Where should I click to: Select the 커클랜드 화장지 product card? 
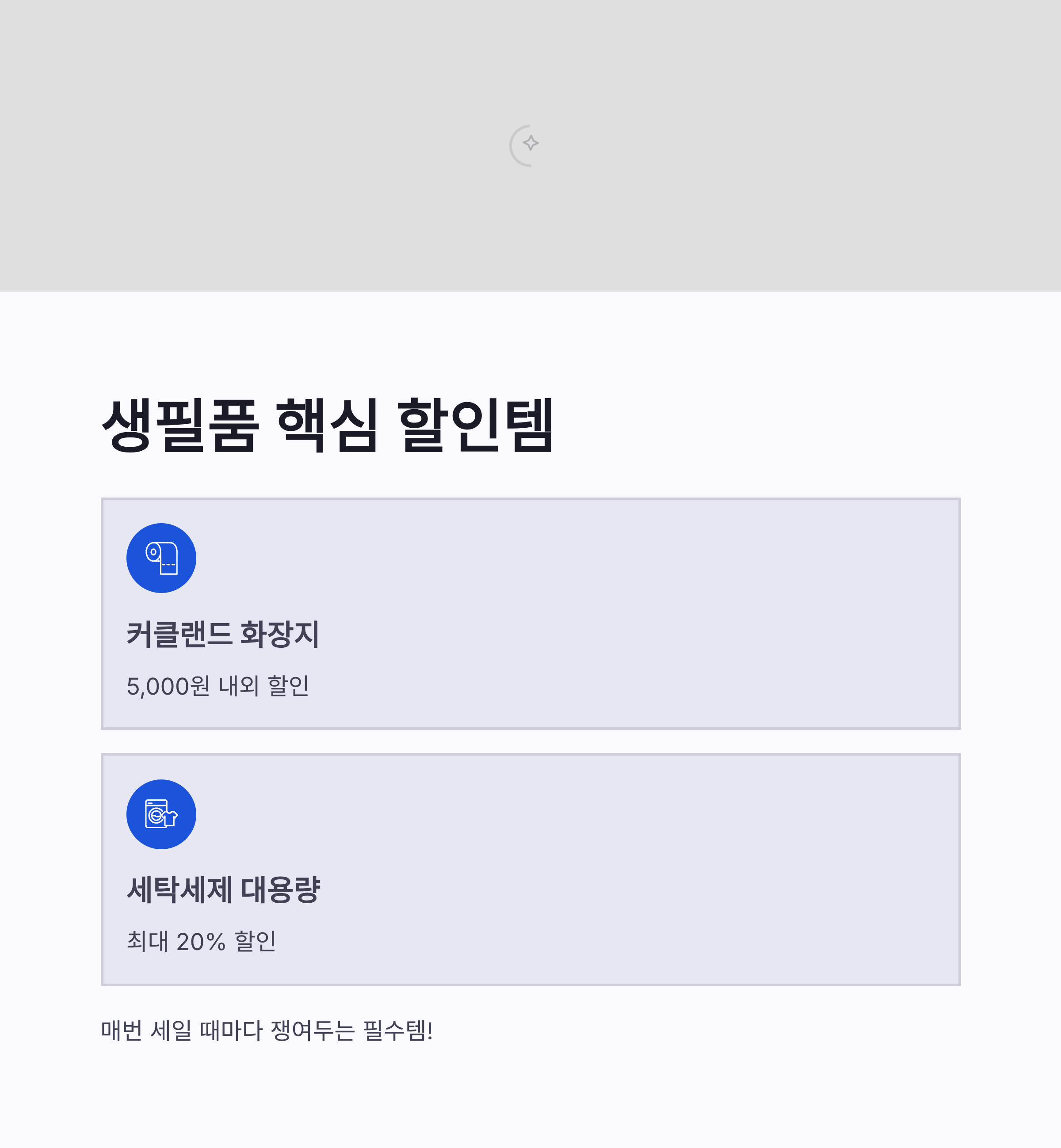[530, 614]
